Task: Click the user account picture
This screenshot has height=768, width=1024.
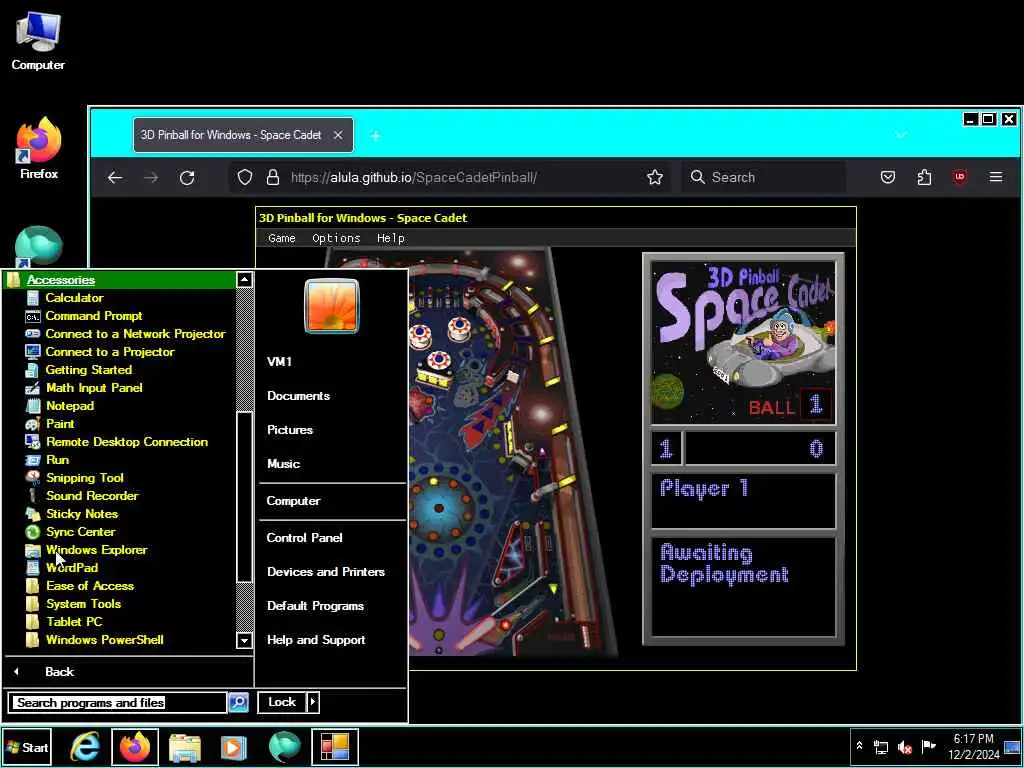Action: point(332,306)
